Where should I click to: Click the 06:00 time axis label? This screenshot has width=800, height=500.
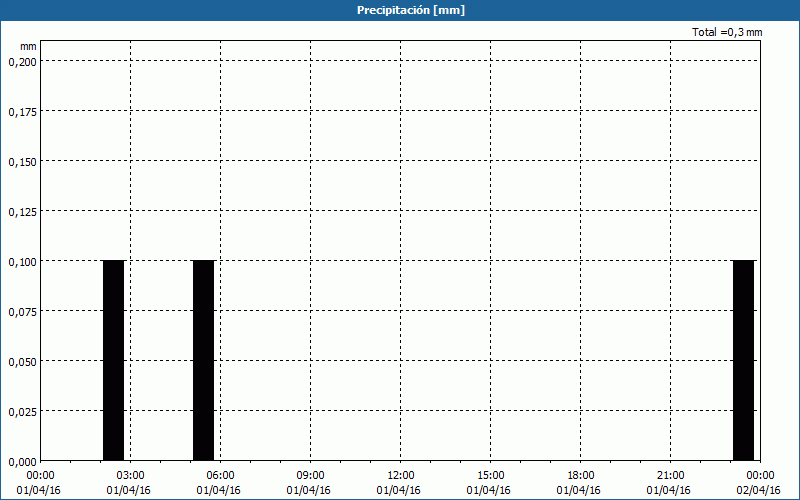coord(220,476)
